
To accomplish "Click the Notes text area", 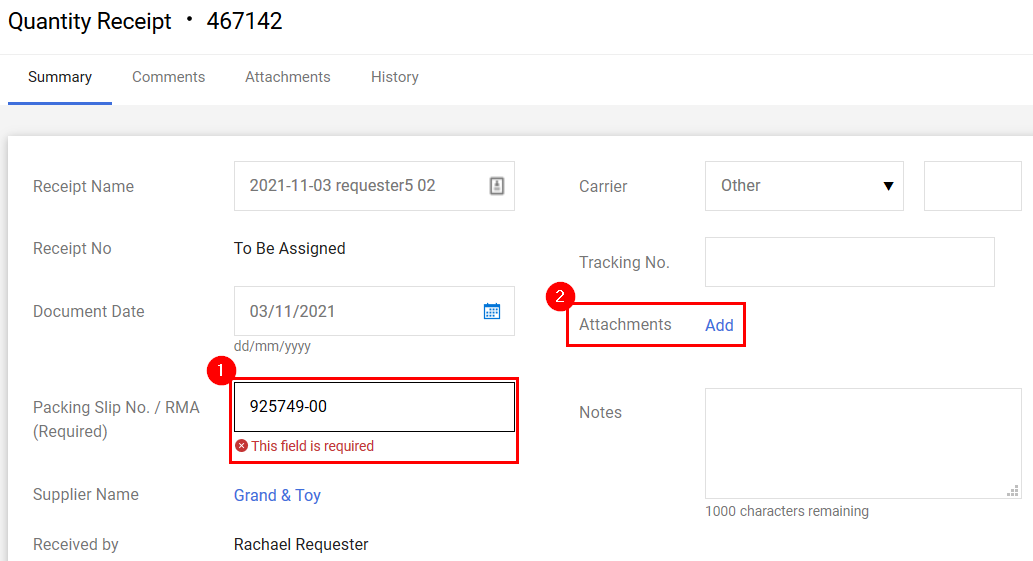I will 863,443.
